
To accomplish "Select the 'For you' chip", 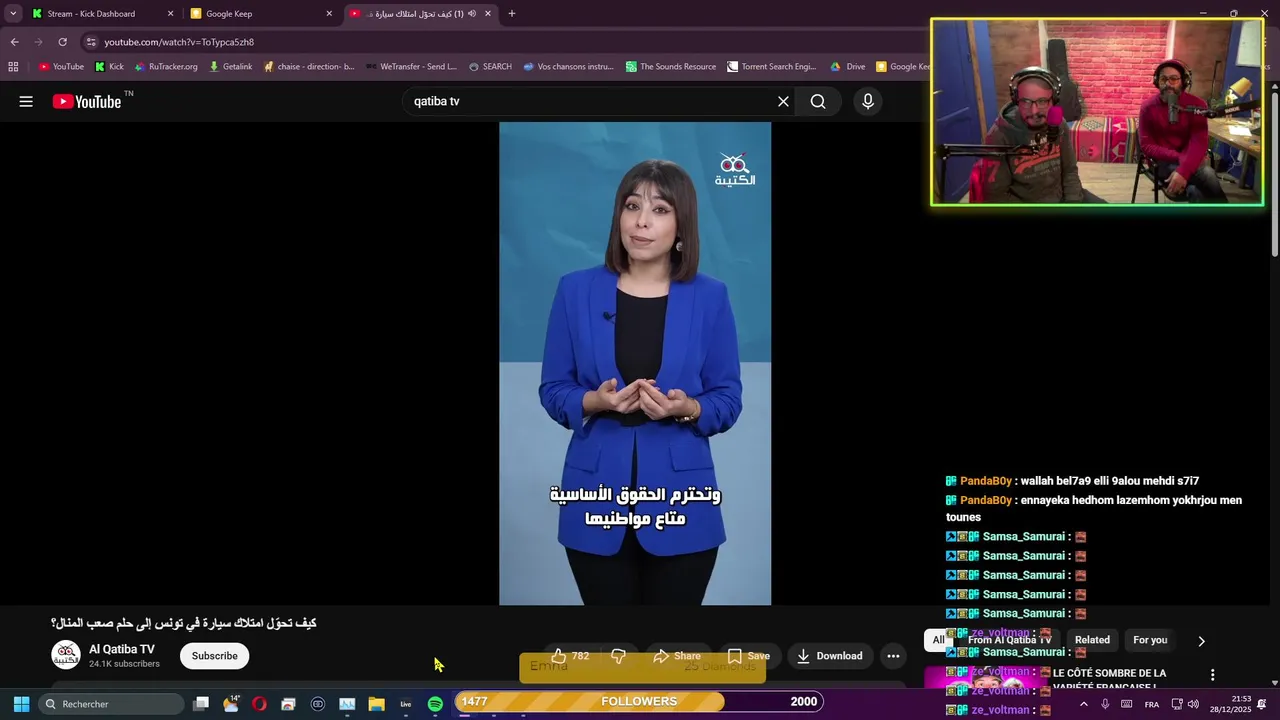I will tap(1150, 640).
